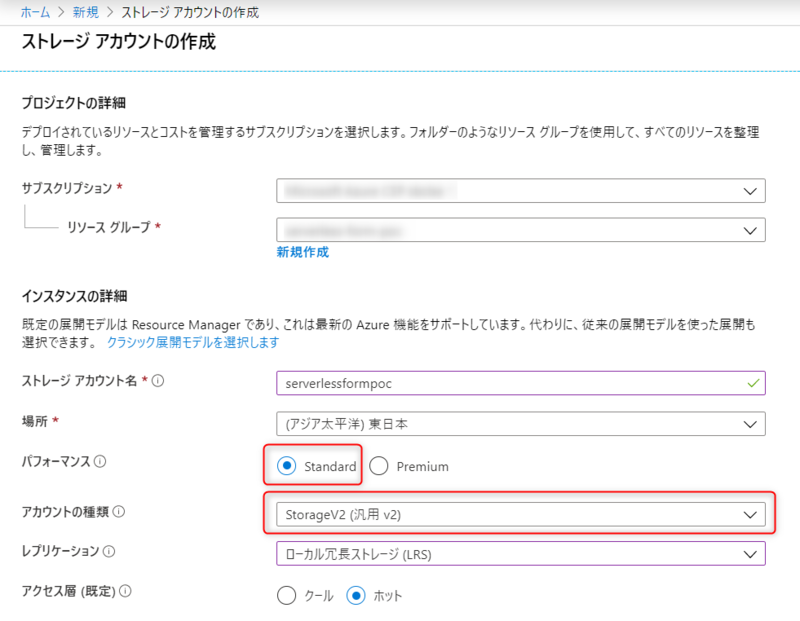800x621 pixels.
Task: Click the クラシック展開モデルを選択します link
Action: (x=192, y=342)
